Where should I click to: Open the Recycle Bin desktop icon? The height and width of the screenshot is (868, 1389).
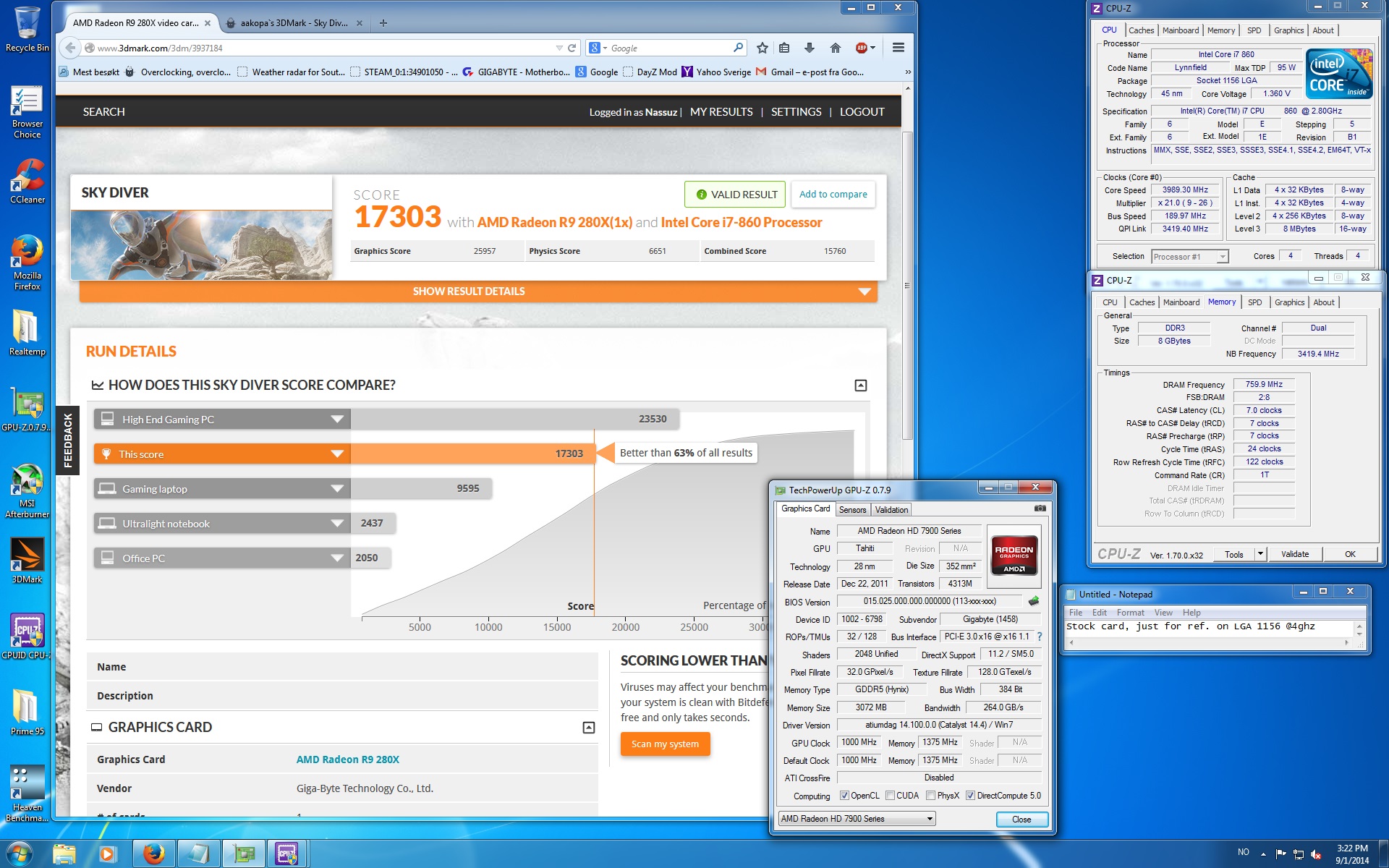[x=27, y=29]
